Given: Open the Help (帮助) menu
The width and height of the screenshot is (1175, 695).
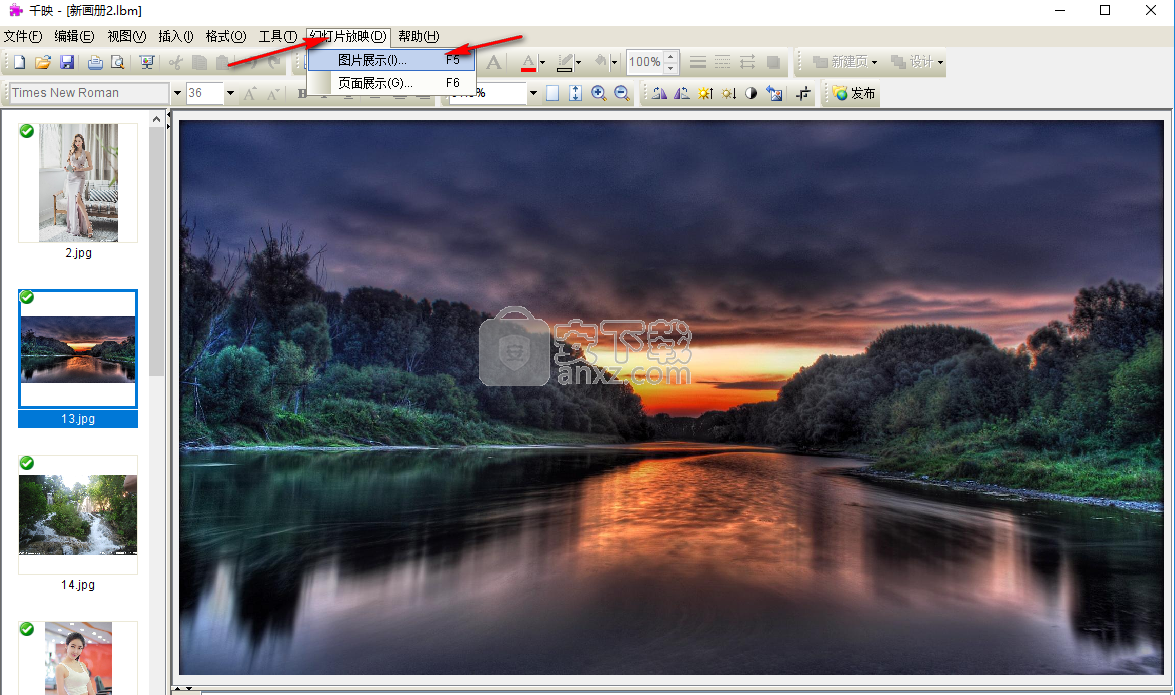Looking at the screenshot, I should coord(418,36).
